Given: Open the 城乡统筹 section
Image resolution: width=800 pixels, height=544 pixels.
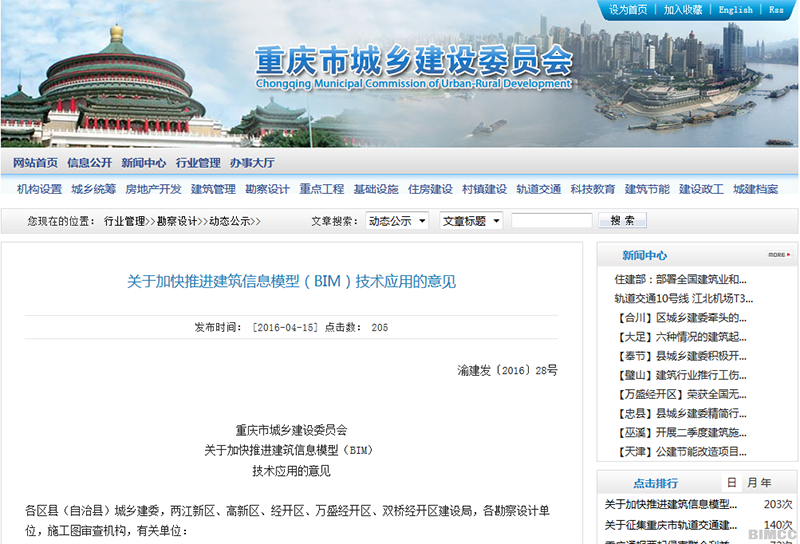Looking at the screenshot, I should pyautogui.click(x=93, y=189).
